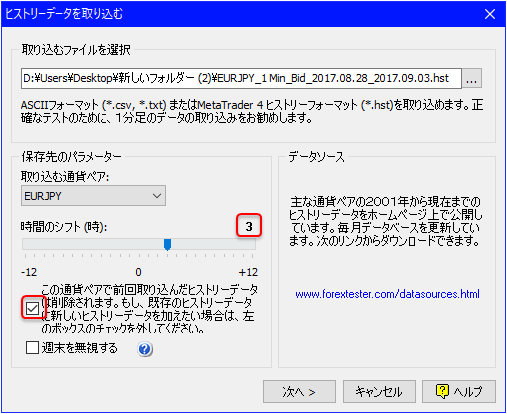Uncheck the delete previous history data checkbox
This screenshot has height=414, width=507.
(32, 308)
